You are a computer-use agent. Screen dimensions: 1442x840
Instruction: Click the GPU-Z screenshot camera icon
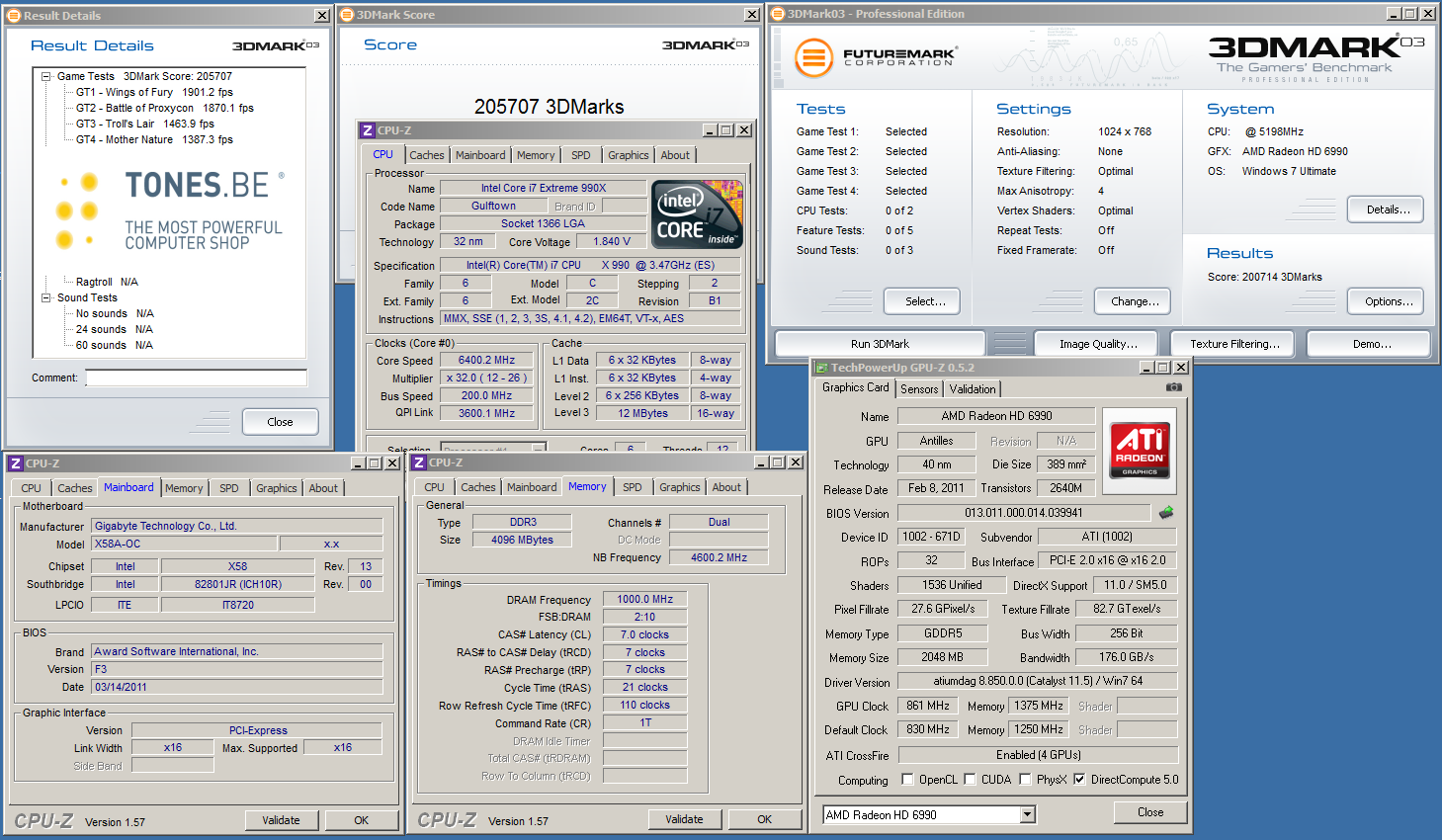coord(1174,387)
